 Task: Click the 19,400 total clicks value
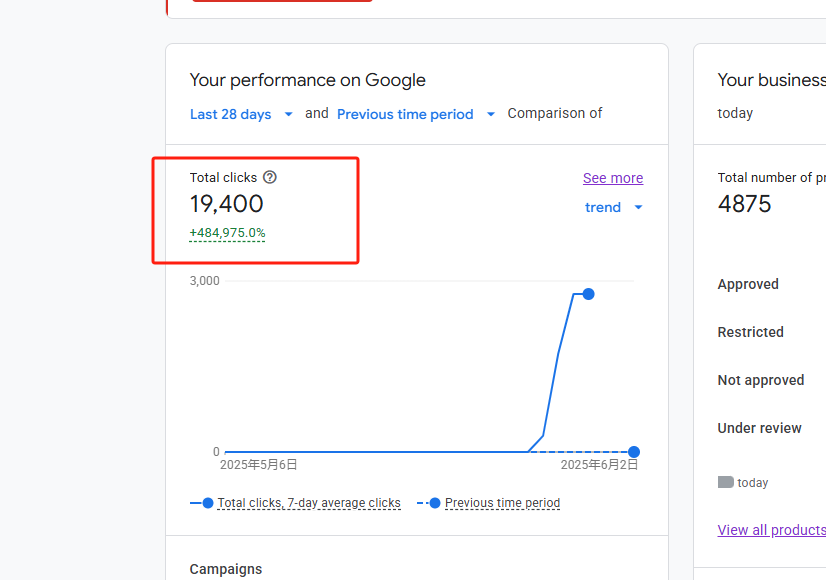point(227,204)
